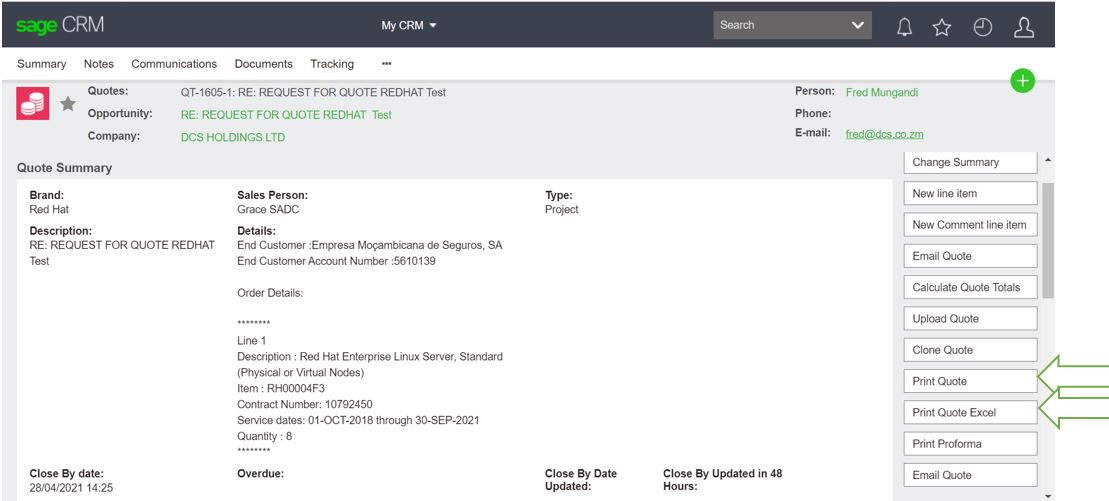Expand the Search dropdown arrow

(x=856, y=25)
